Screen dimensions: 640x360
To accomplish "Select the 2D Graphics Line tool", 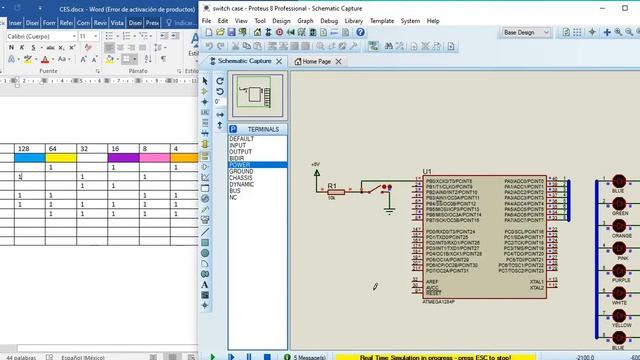I will tap(205, 232).
